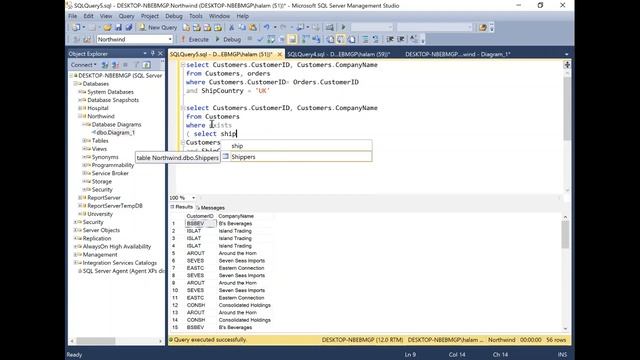This screenshot has width=640, height=360.
Task: Click the Save All icon
Action: (129, 27)
